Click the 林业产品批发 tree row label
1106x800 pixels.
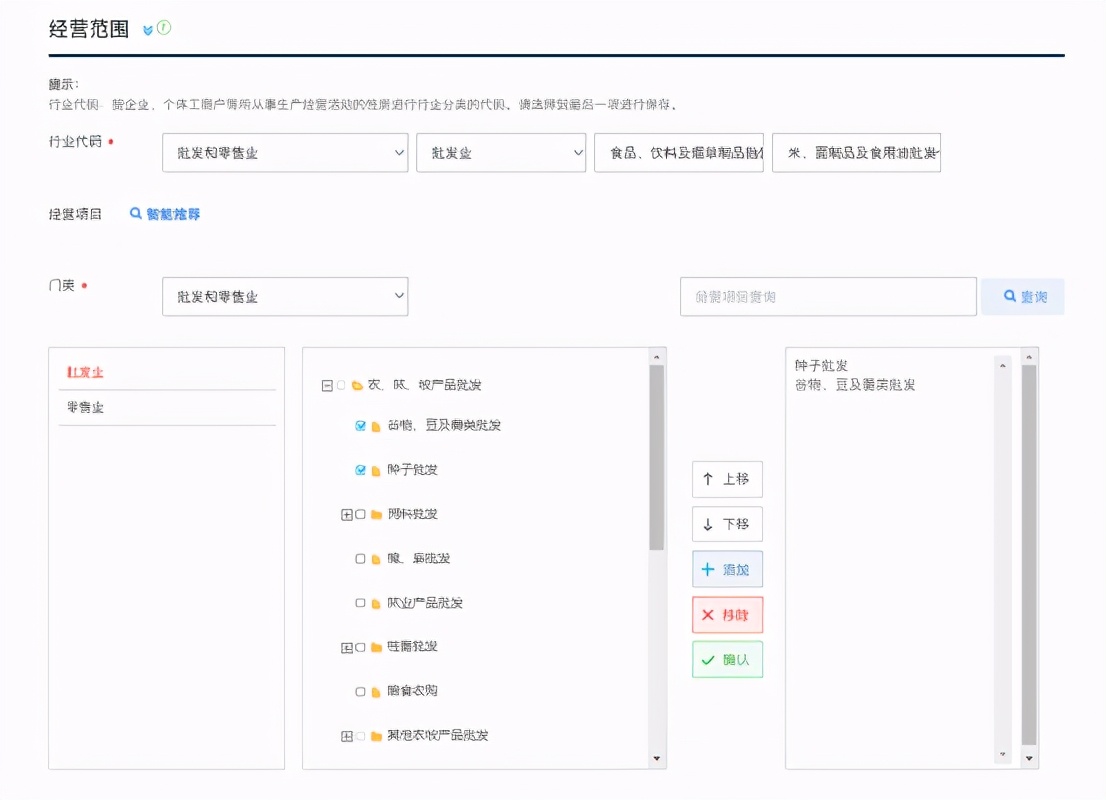tap(425, 603)
